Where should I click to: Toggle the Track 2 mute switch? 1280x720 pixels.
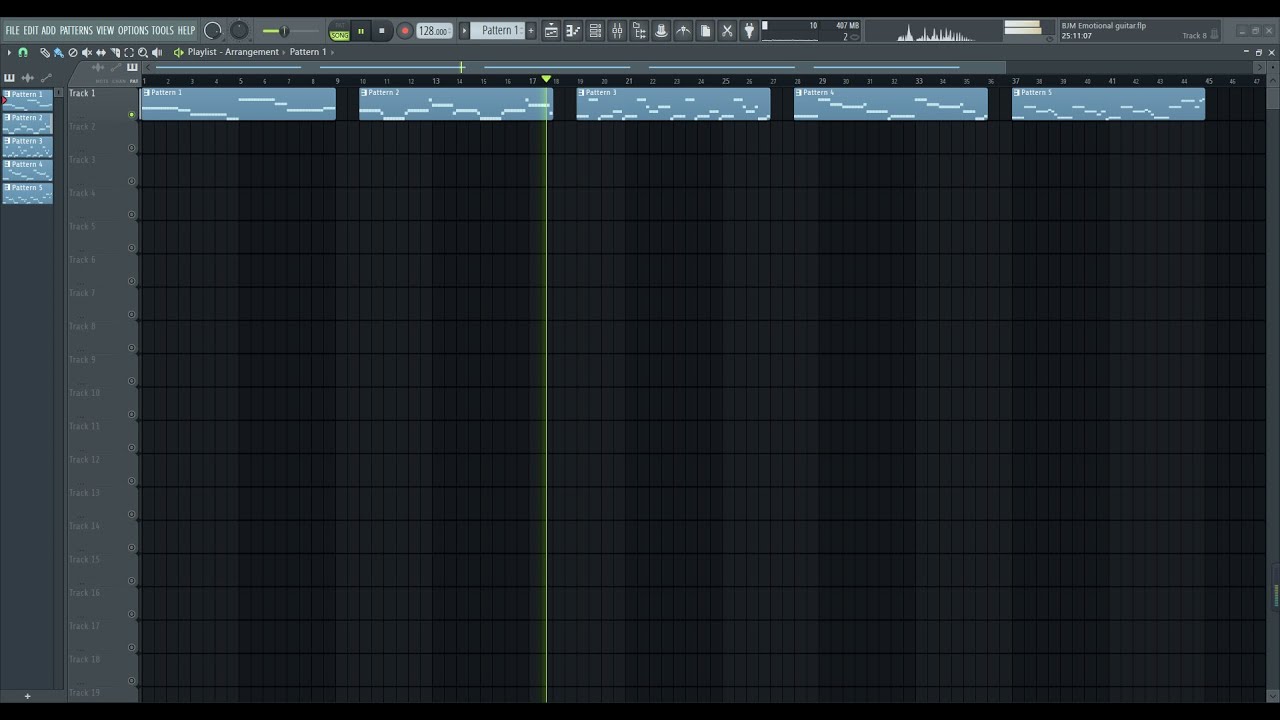tap(131, 148)
